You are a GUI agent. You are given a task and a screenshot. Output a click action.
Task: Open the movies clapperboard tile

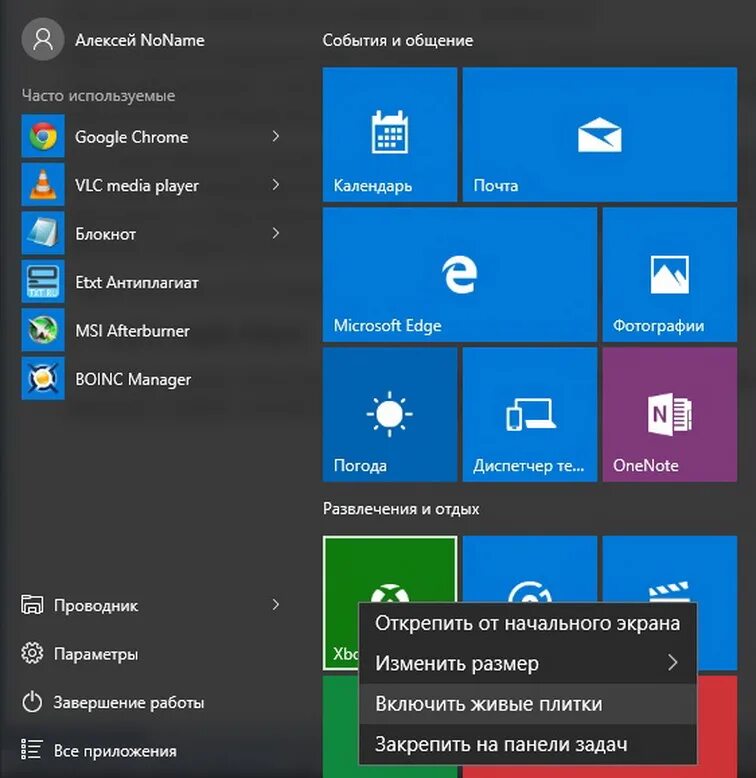[670, 568]
